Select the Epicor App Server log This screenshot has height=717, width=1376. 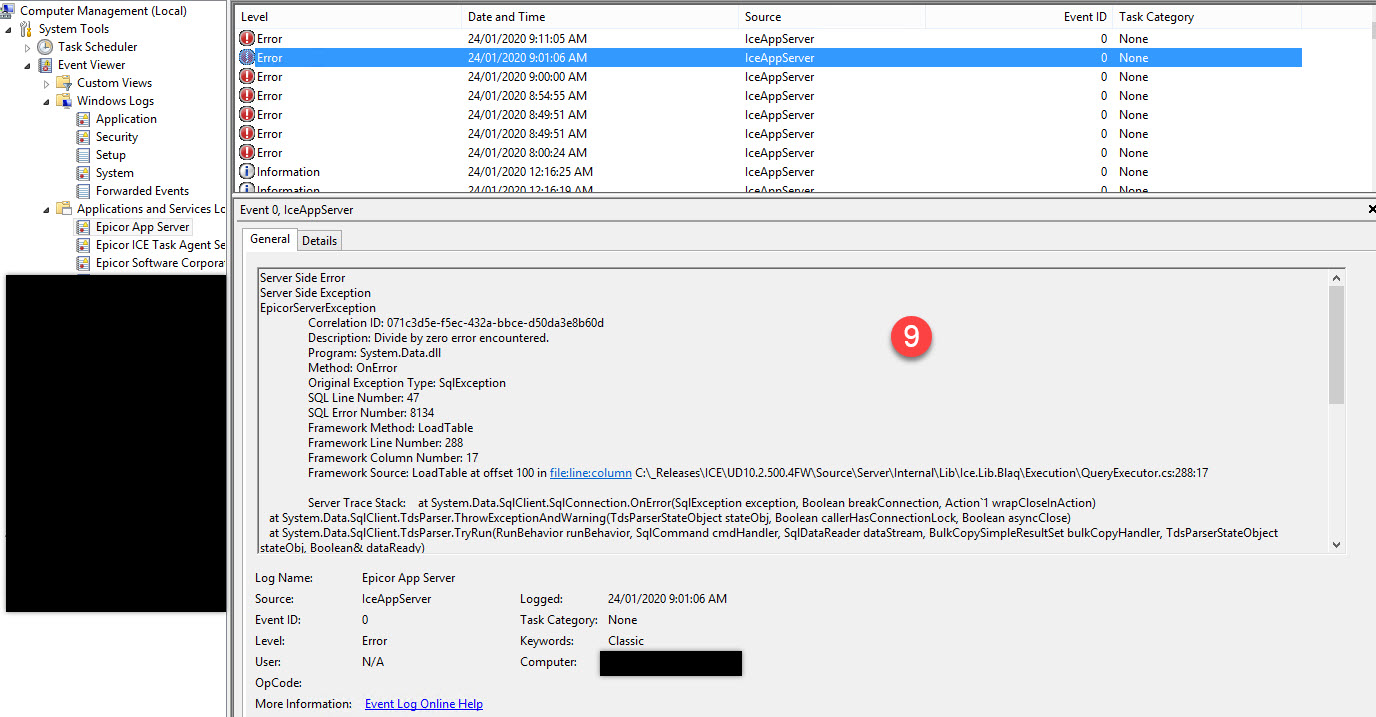coord(133,227)
